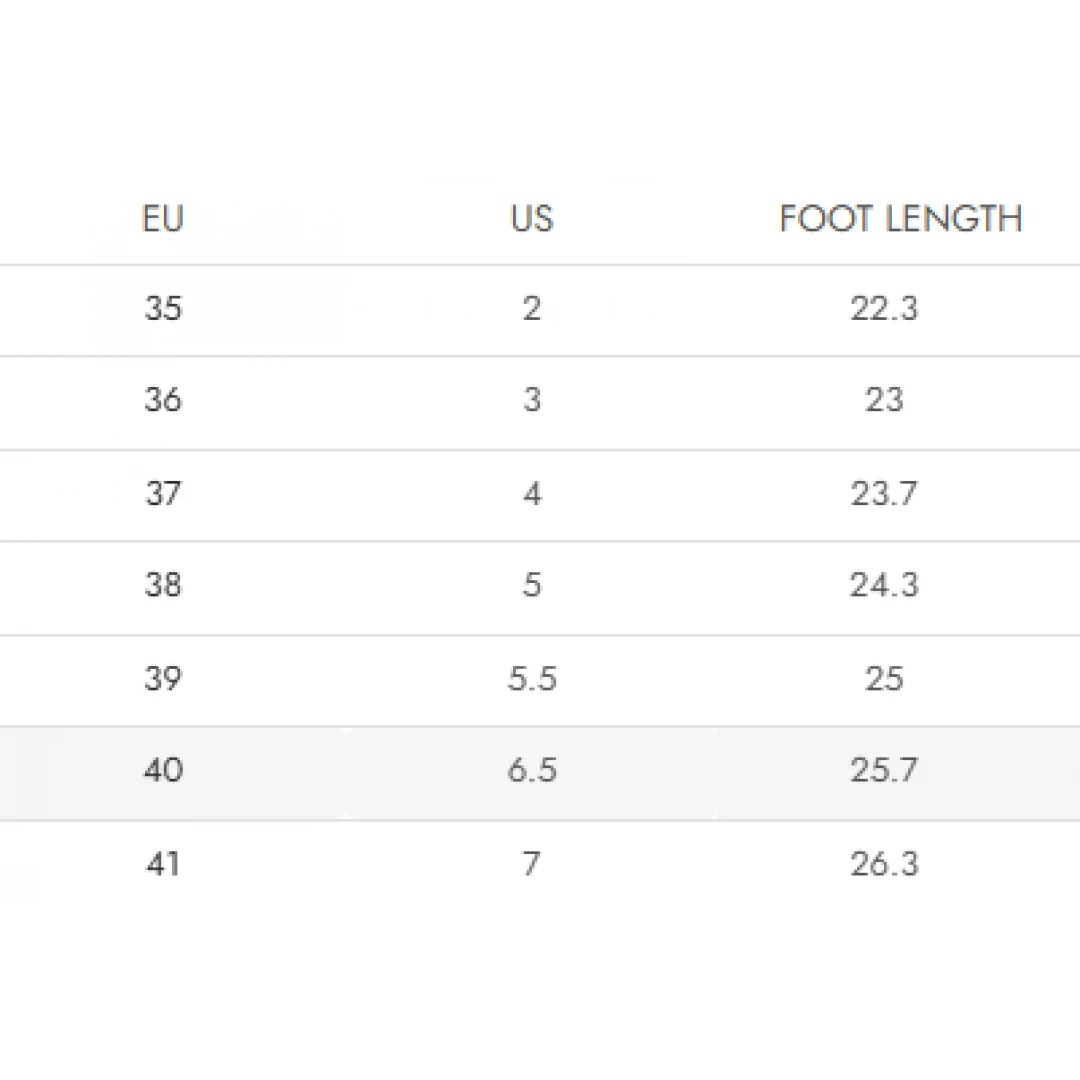Select EU size 36 cell
This screenshot has height=1080, width=1080.
(163, 401)
